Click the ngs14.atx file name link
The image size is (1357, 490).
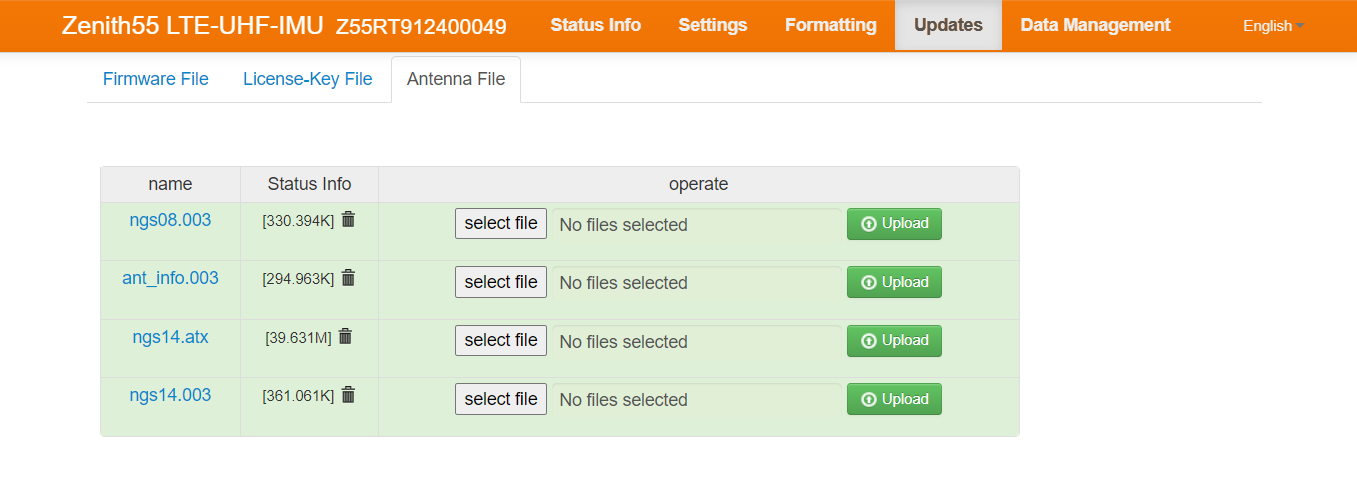point(170,337)
